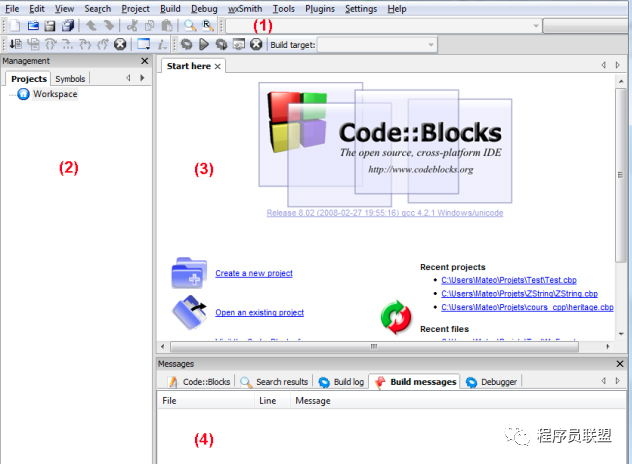Click the Replace icon in toolbar
Screen dimensions: 632x464
click(208, 26)
